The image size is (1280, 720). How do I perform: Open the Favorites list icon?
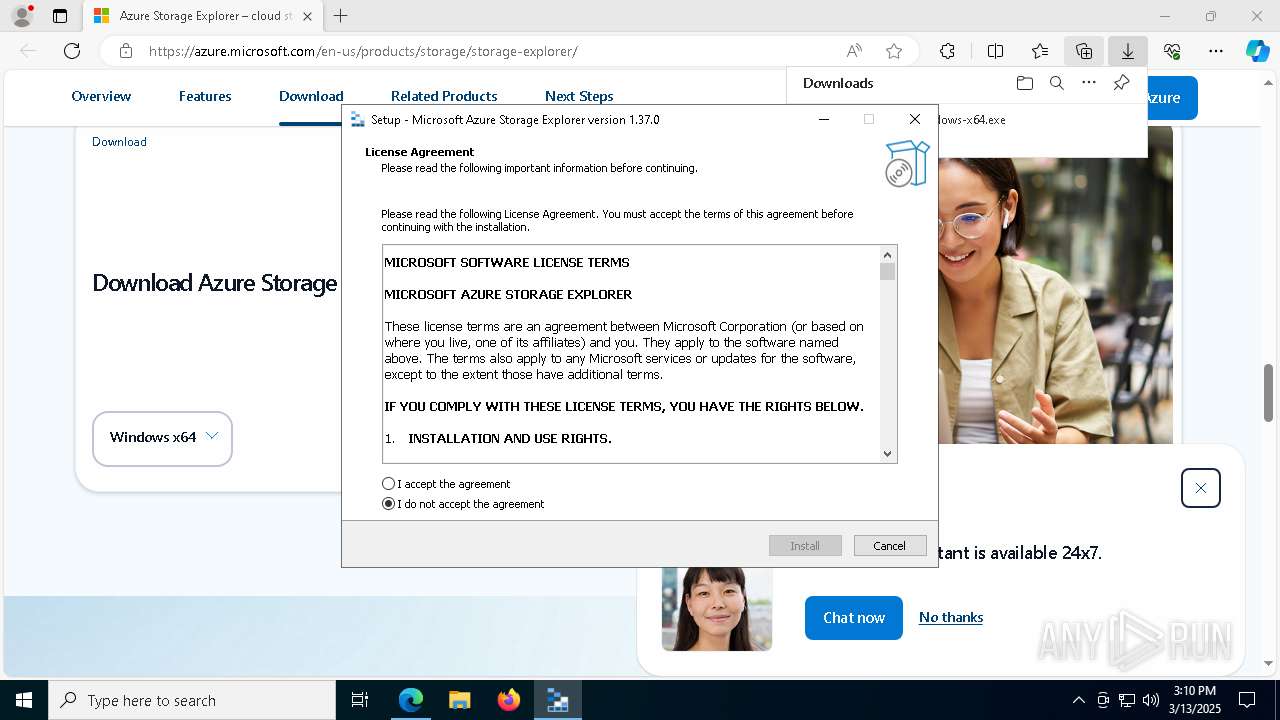click(1040, 51)
